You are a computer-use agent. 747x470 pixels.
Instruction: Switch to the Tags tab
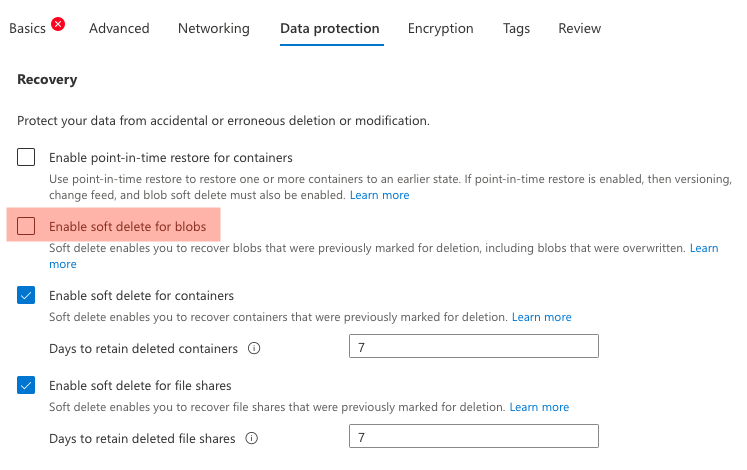[x=517, y=29]
